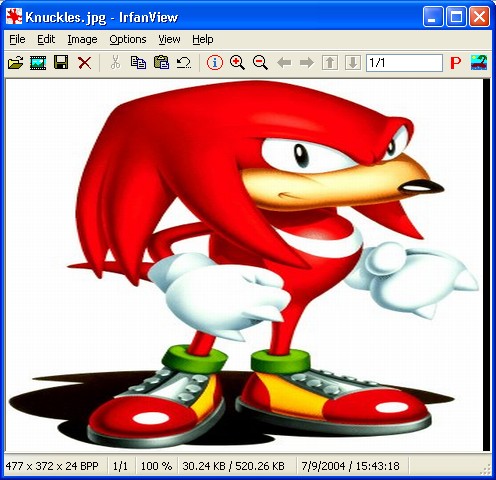Click the next page down arrow icon
The image size is (496, 480).
coord(353,62)
